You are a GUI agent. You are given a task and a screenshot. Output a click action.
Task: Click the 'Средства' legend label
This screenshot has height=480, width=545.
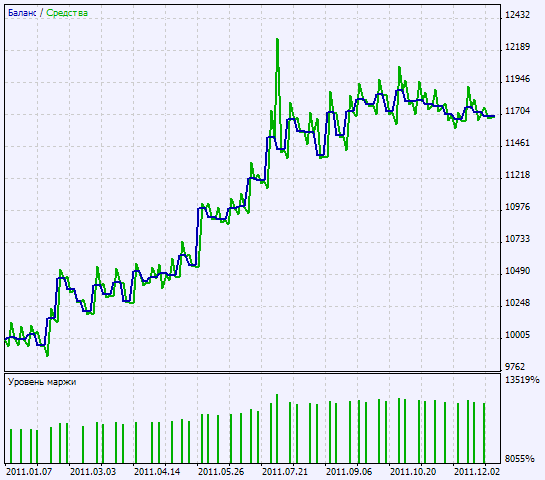[67, 13]
